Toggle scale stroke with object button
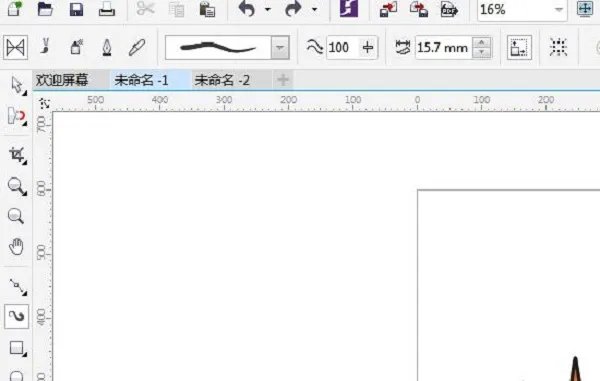This screenshot has width=600, height=381. coord(519,47)
